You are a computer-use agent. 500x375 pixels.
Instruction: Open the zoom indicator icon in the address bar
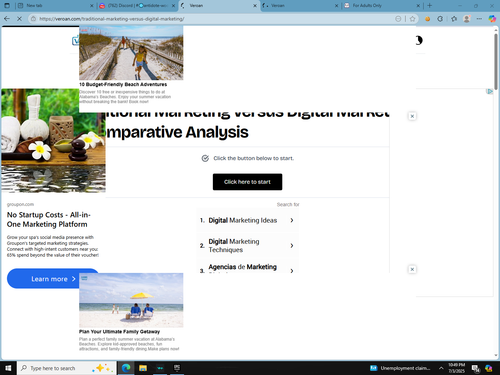(x=398, y=19)
